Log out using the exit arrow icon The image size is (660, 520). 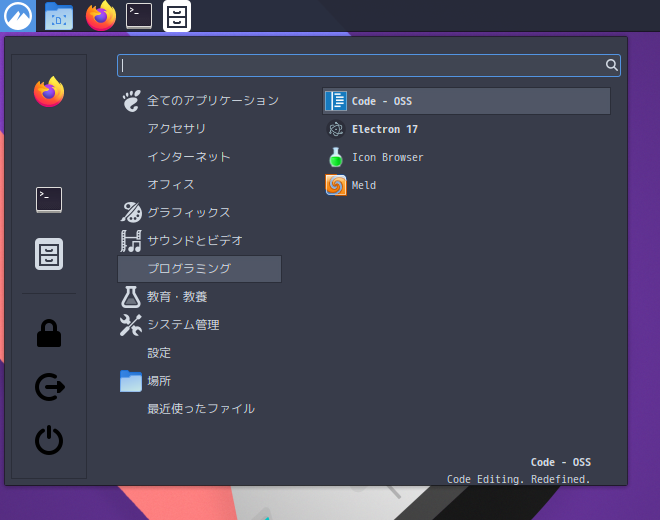coord(49,387)
